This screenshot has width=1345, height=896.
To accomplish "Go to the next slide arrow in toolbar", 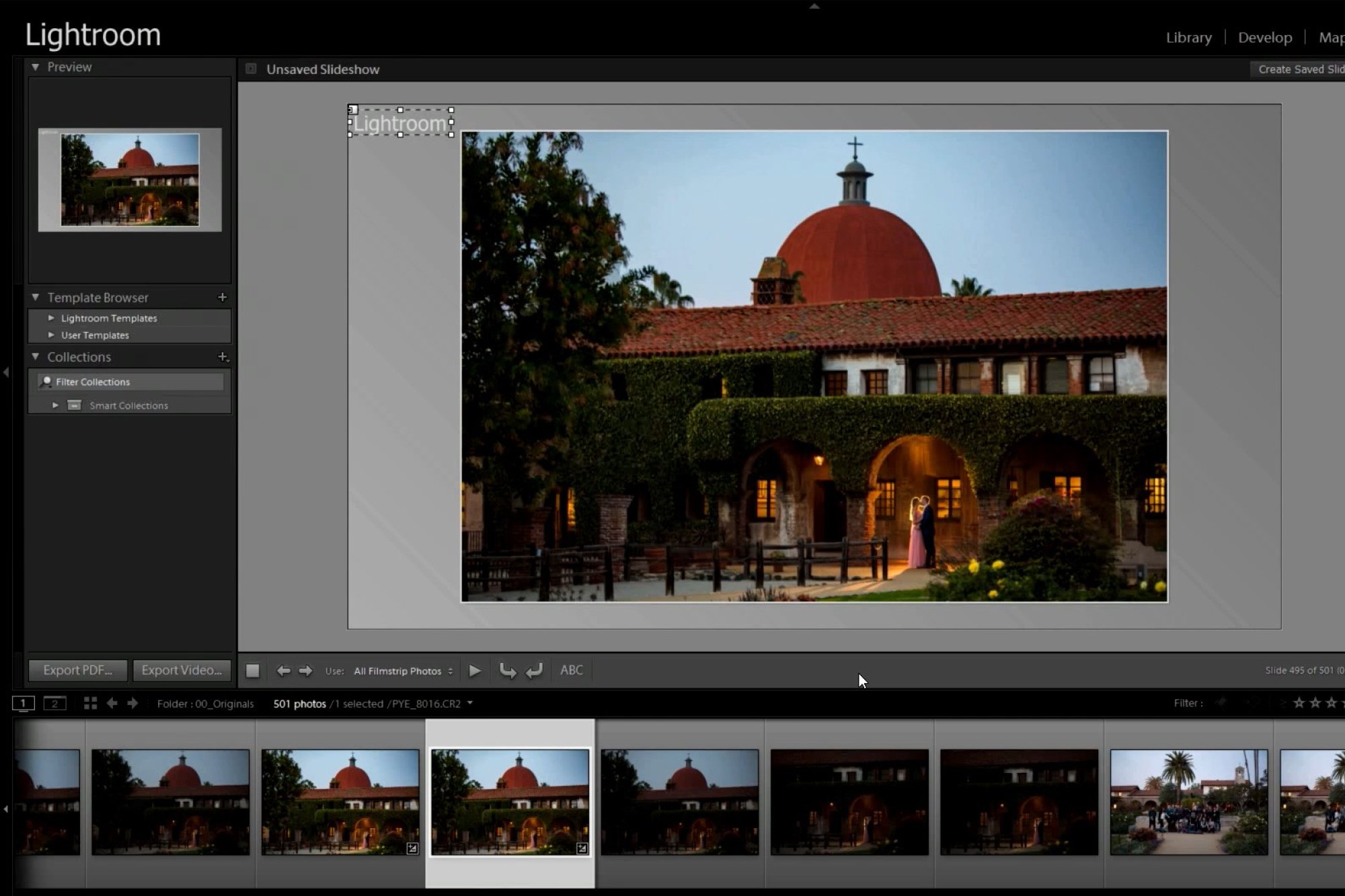I will click(x=305, y=670).
